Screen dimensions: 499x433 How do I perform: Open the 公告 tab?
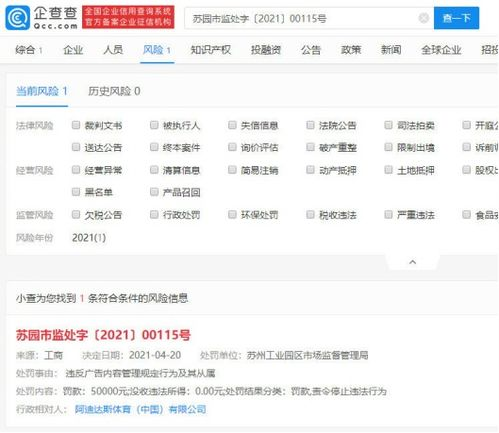(311, 50)
